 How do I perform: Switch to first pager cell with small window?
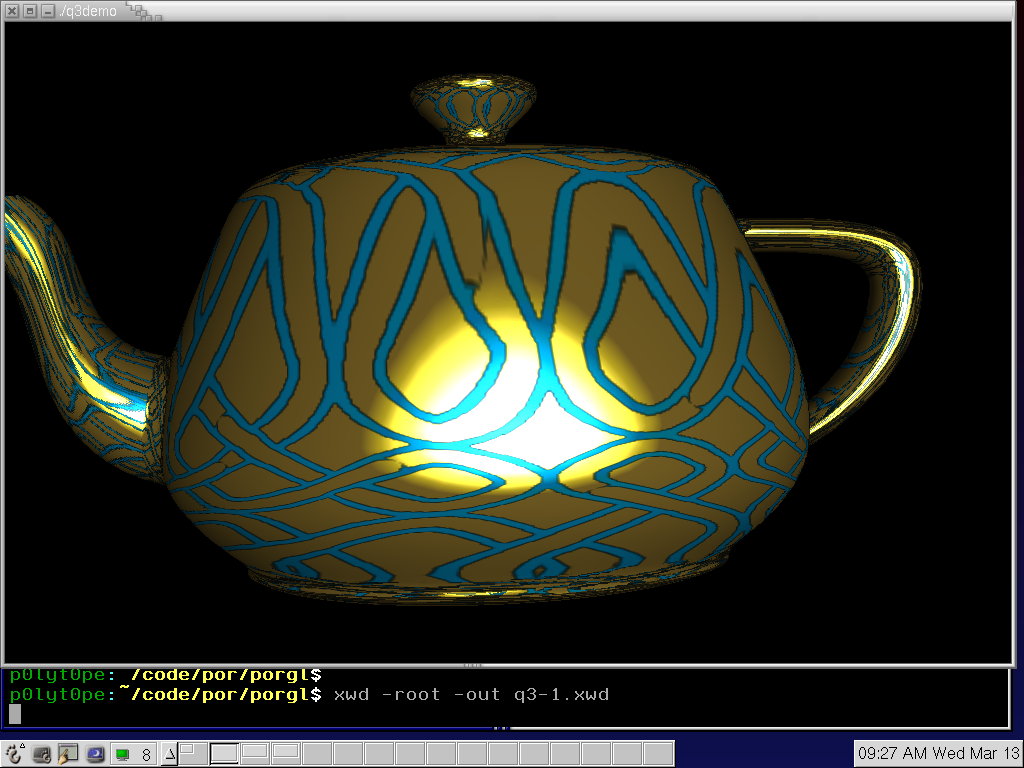coord(193,754)
